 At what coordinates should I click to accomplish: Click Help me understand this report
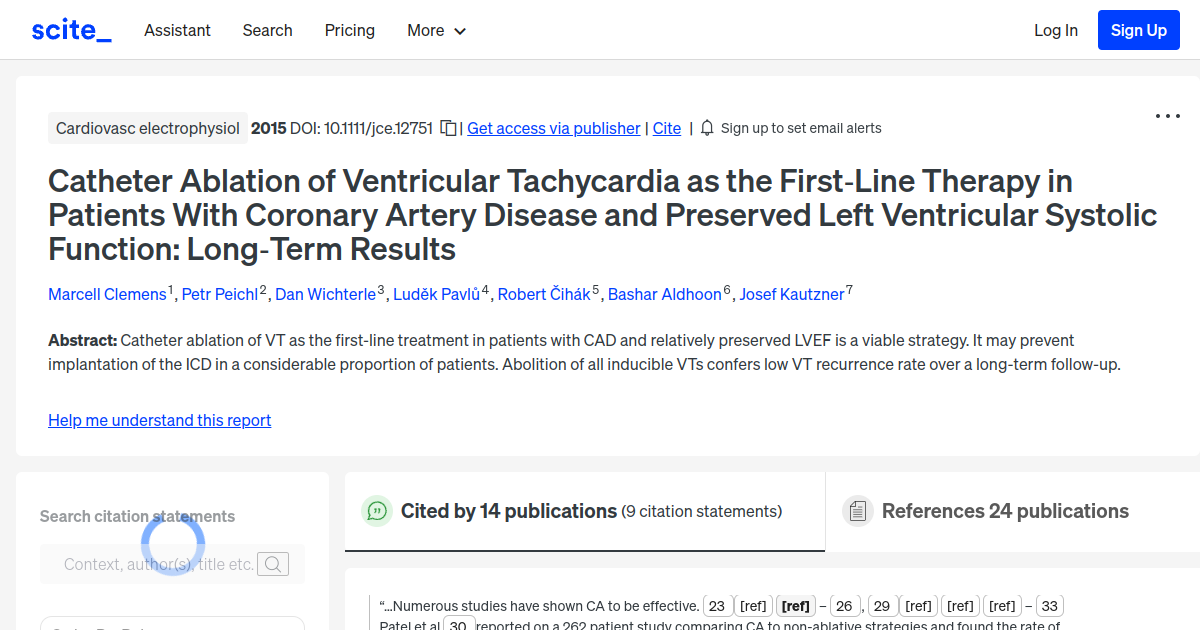tap(159, 420)
